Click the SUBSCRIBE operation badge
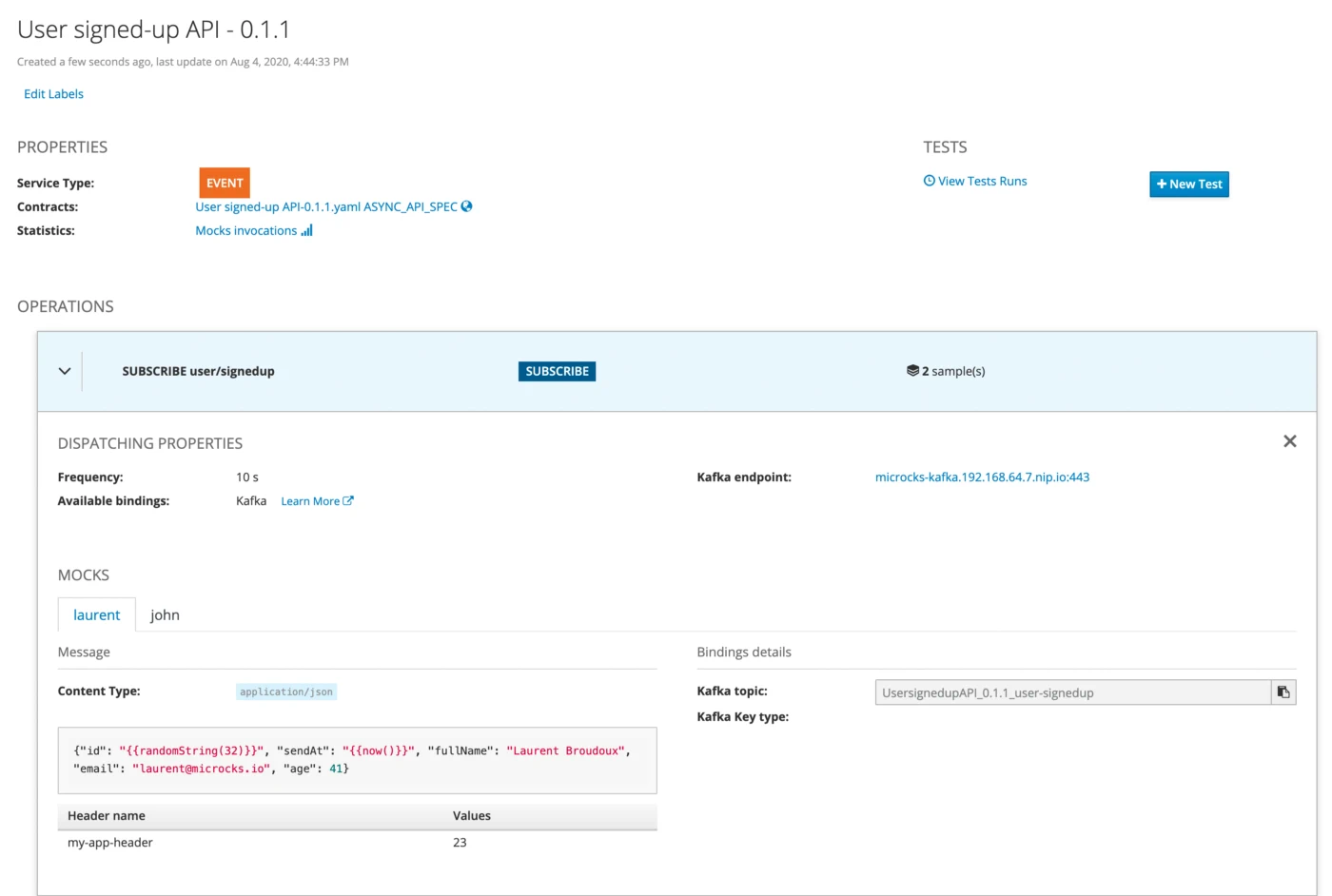This screenshot has height=896, width=1332. point(557,371)
